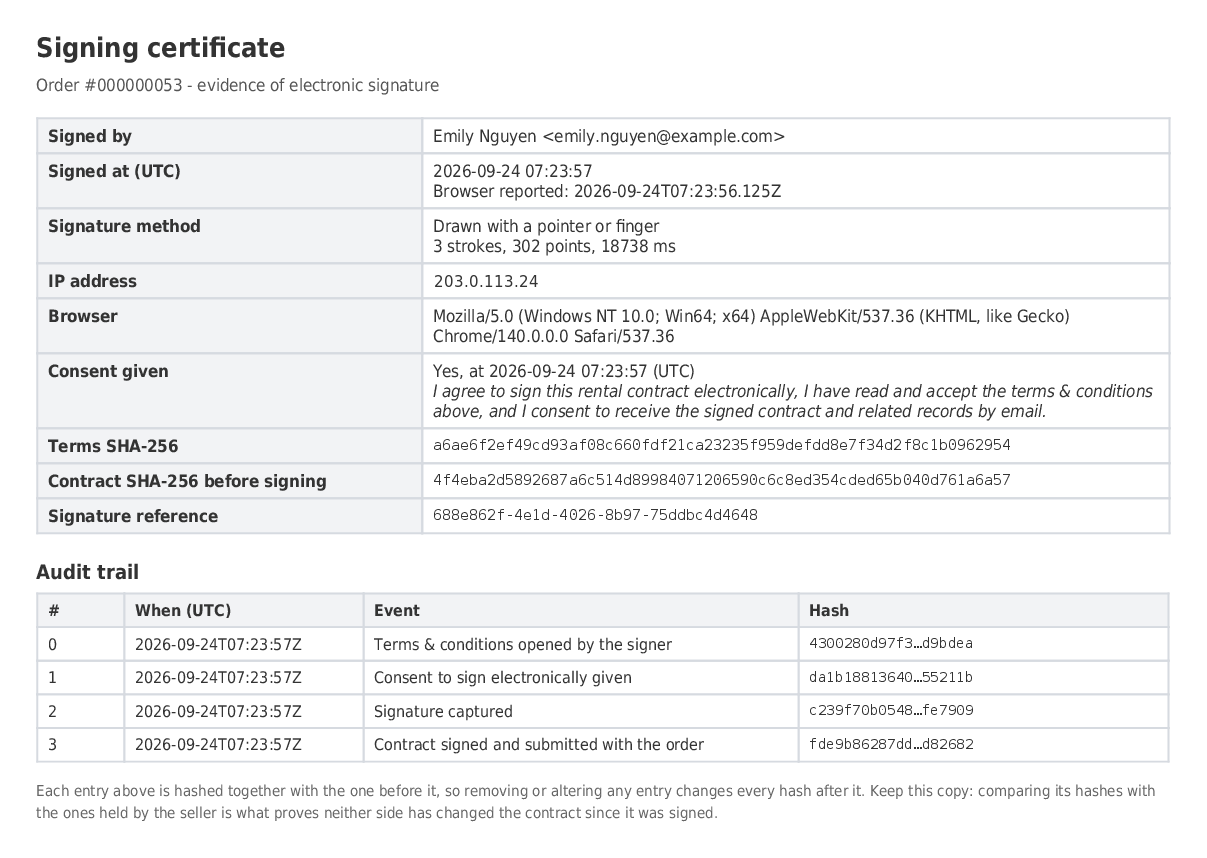Select audit entry number 0
This screenshot has width=1207, height=858.
53,644
